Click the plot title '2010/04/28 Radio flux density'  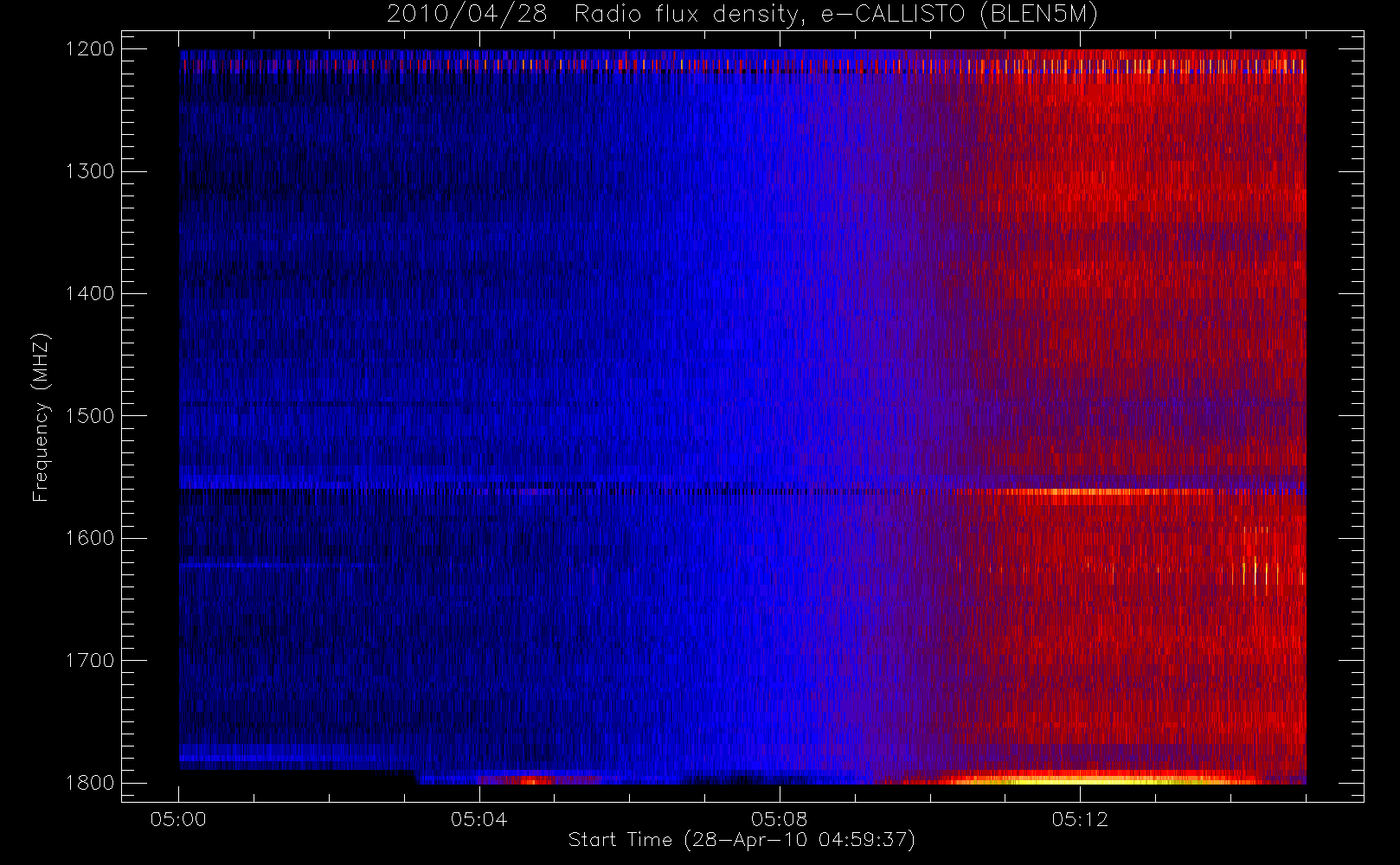point(742,15)
